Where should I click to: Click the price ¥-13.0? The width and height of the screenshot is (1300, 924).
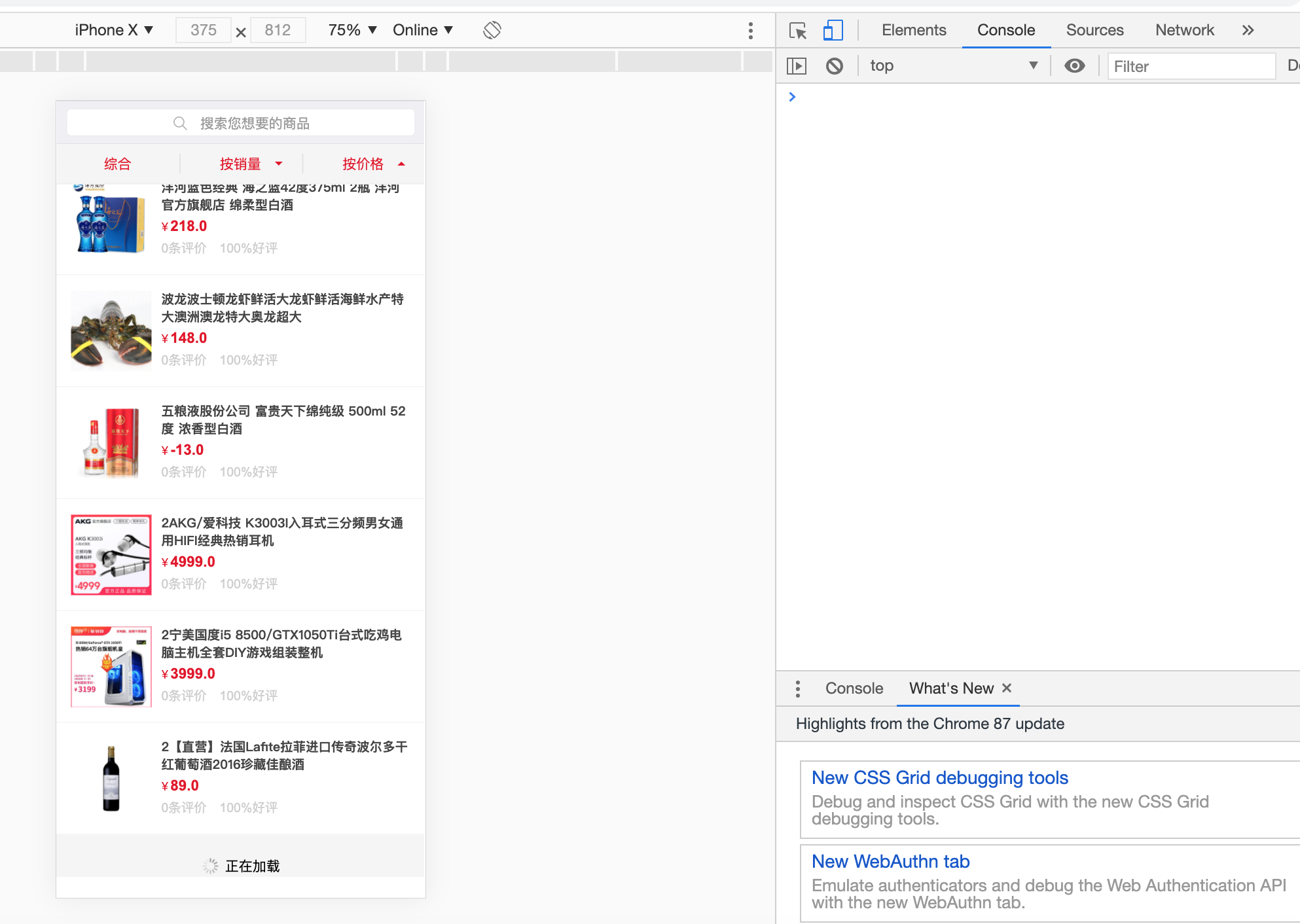[x=183, y=450]
